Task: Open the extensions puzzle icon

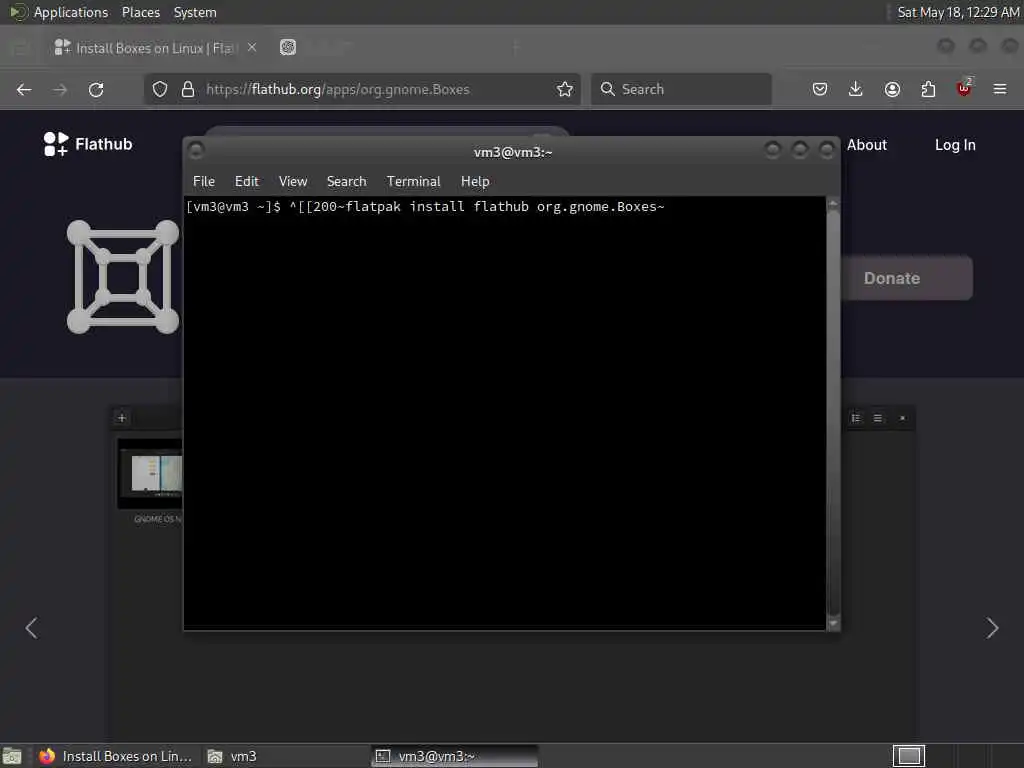Action: click(928, 89)
